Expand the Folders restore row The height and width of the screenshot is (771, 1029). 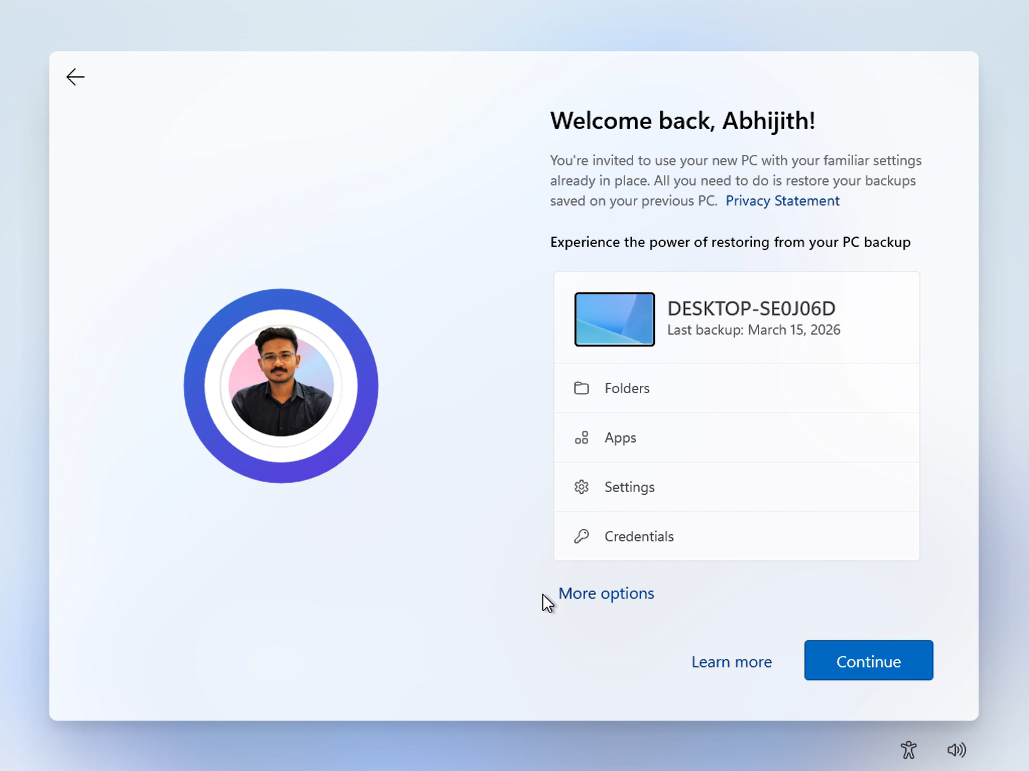tap(736, 388)
